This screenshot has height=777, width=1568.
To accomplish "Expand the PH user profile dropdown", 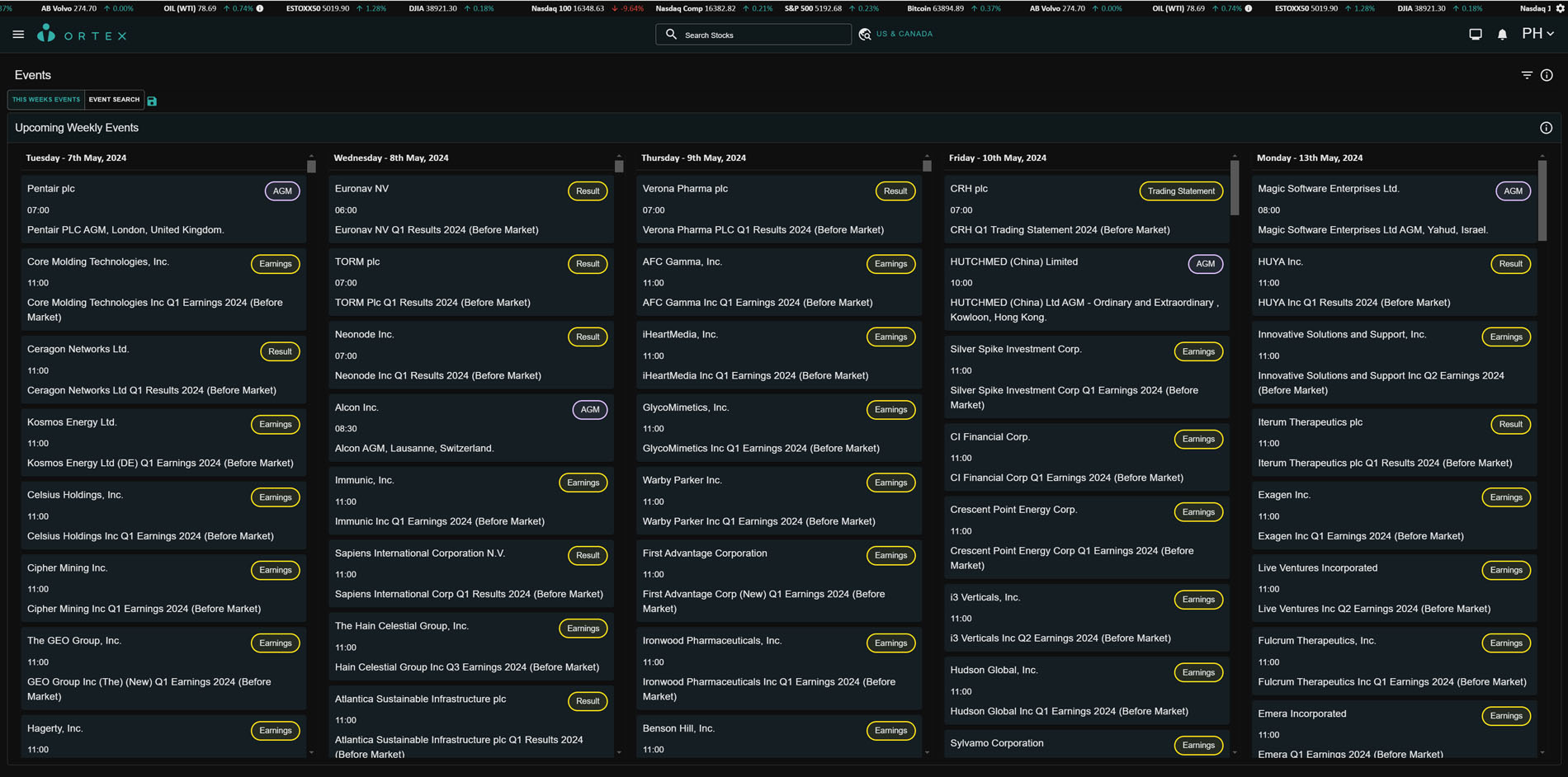I will pos(1537,34).
